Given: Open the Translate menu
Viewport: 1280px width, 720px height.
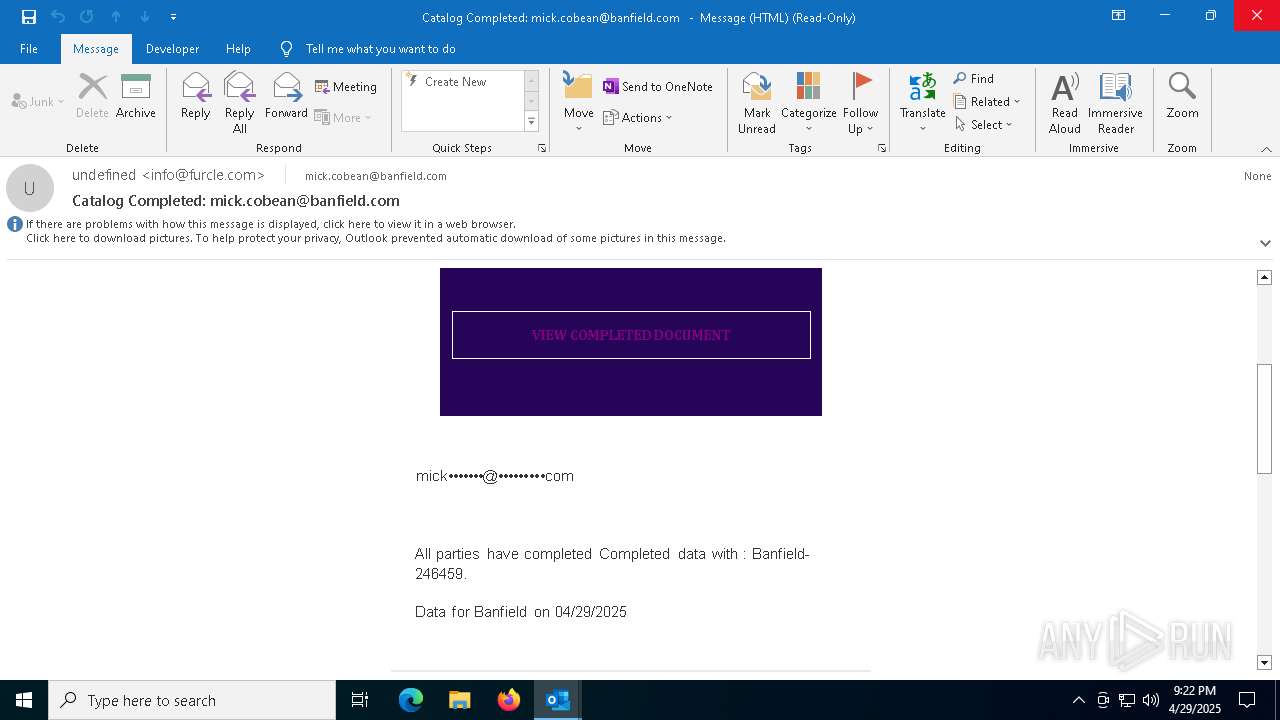Looking at the screenshot, I should pos(922,103).
